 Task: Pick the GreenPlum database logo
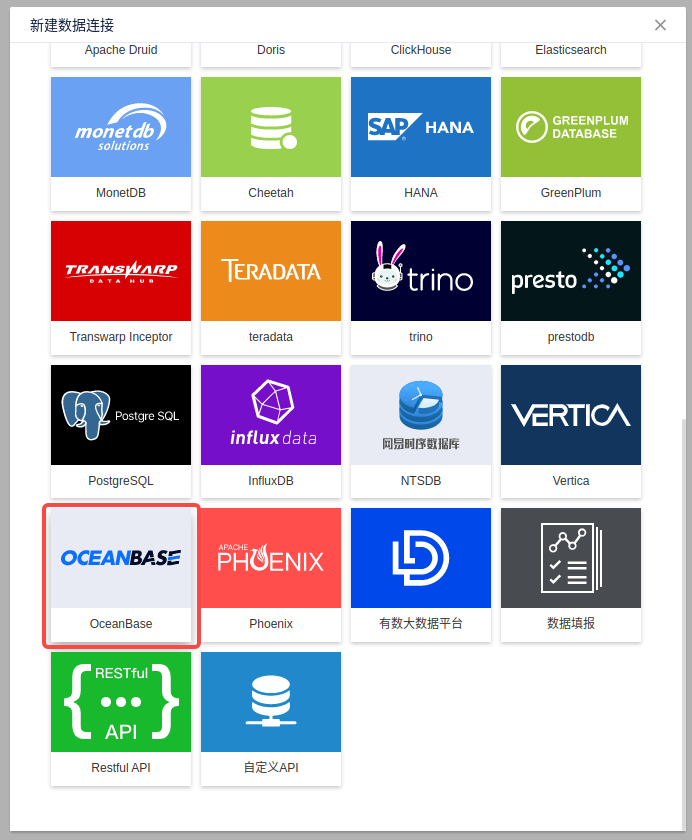571,127
